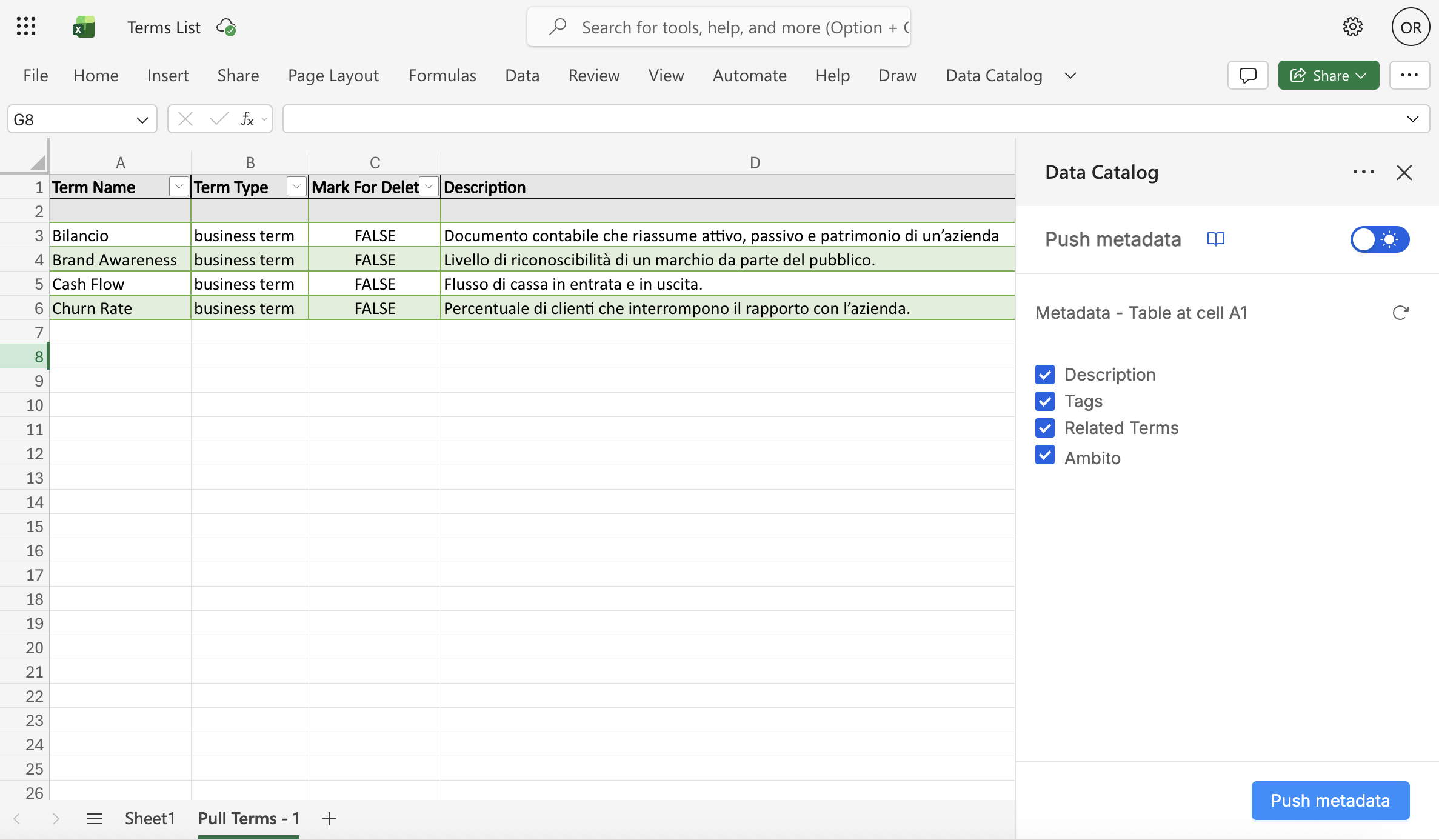Click the Excel app logo icon

pyautogui.click(x=84, y=27)
